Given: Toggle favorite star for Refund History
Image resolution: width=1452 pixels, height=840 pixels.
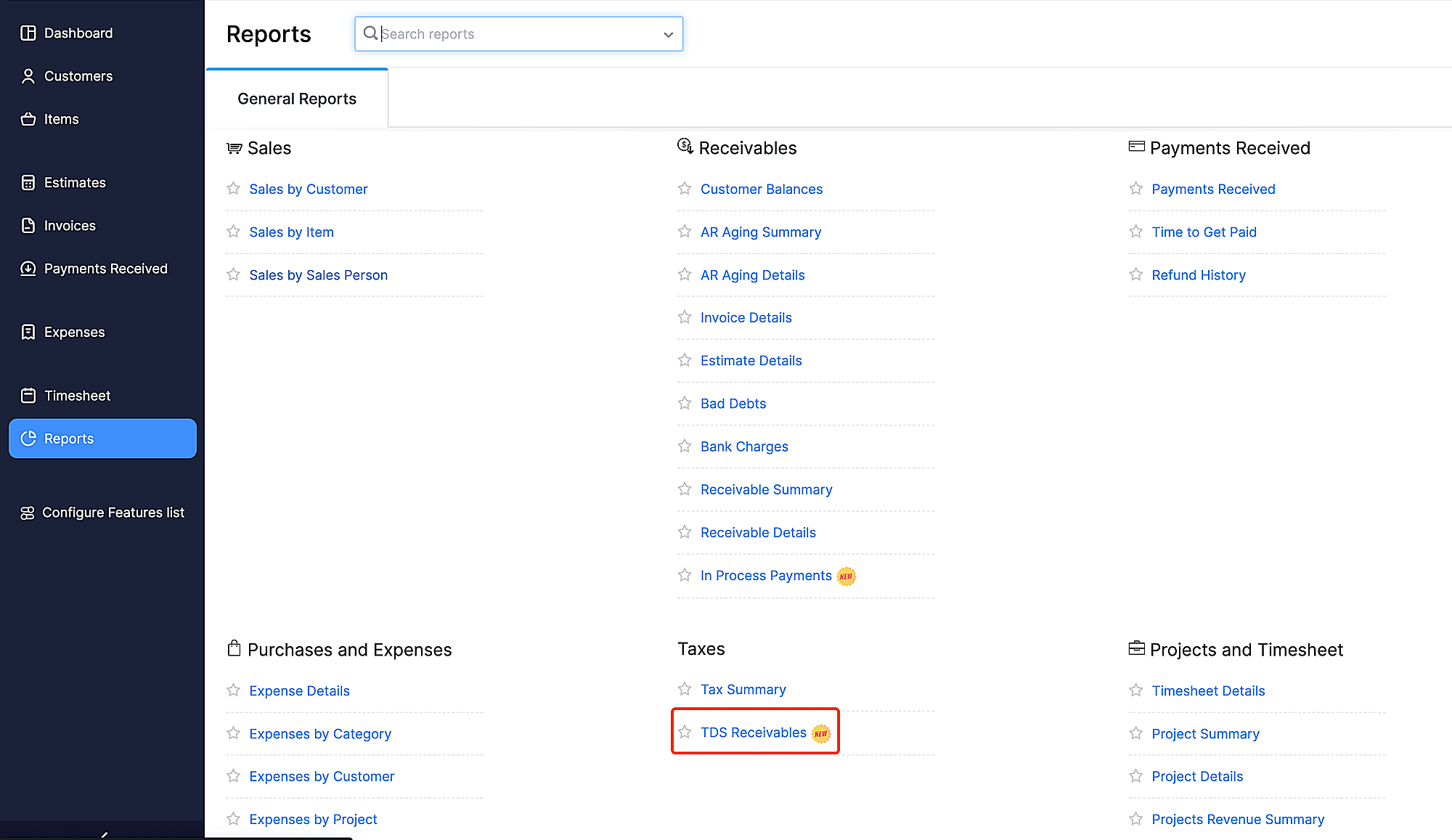Looking at the screenshot, I should click(1135, 274).
